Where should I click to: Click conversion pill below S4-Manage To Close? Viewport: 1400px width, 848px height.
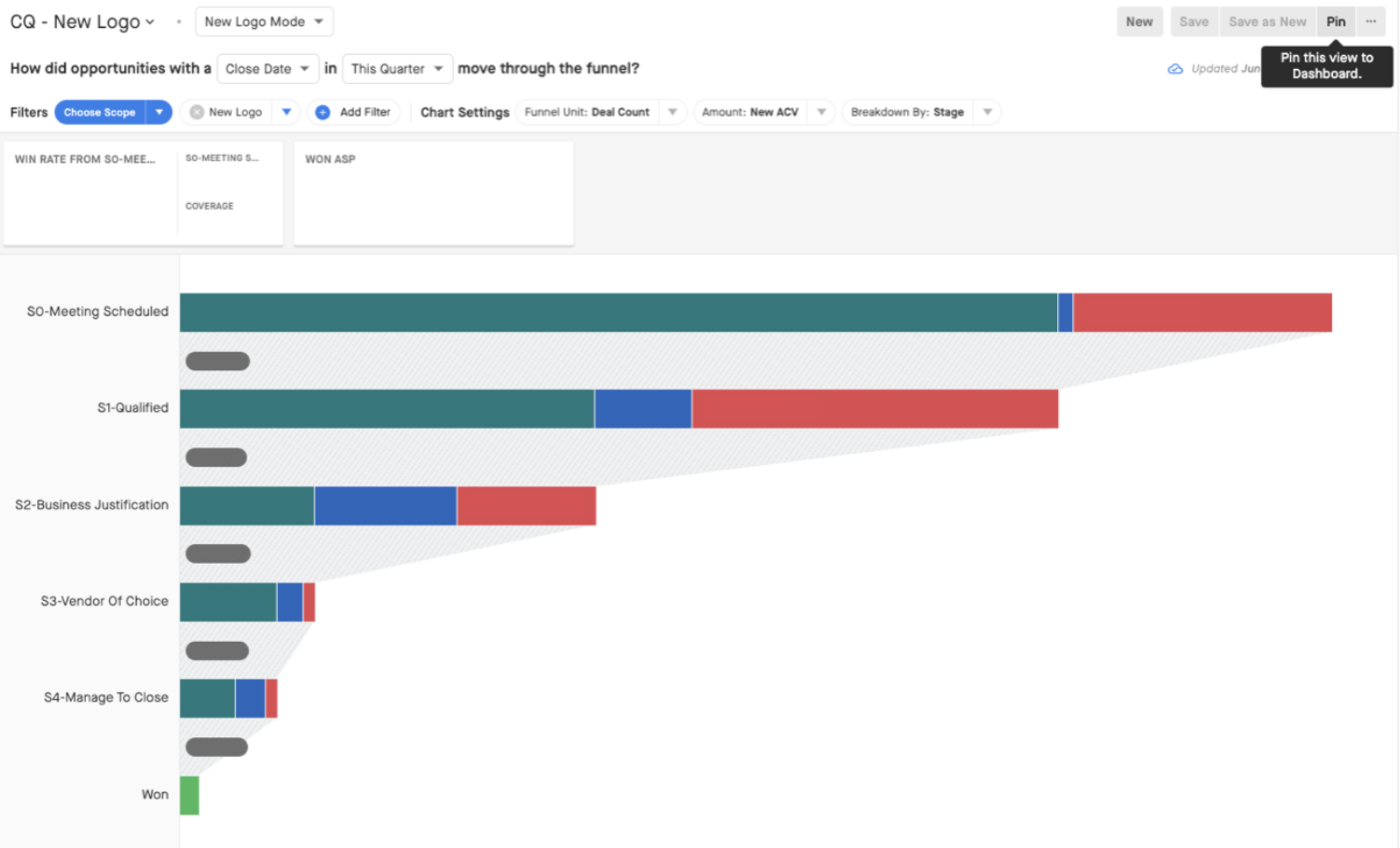coord(216,746)
